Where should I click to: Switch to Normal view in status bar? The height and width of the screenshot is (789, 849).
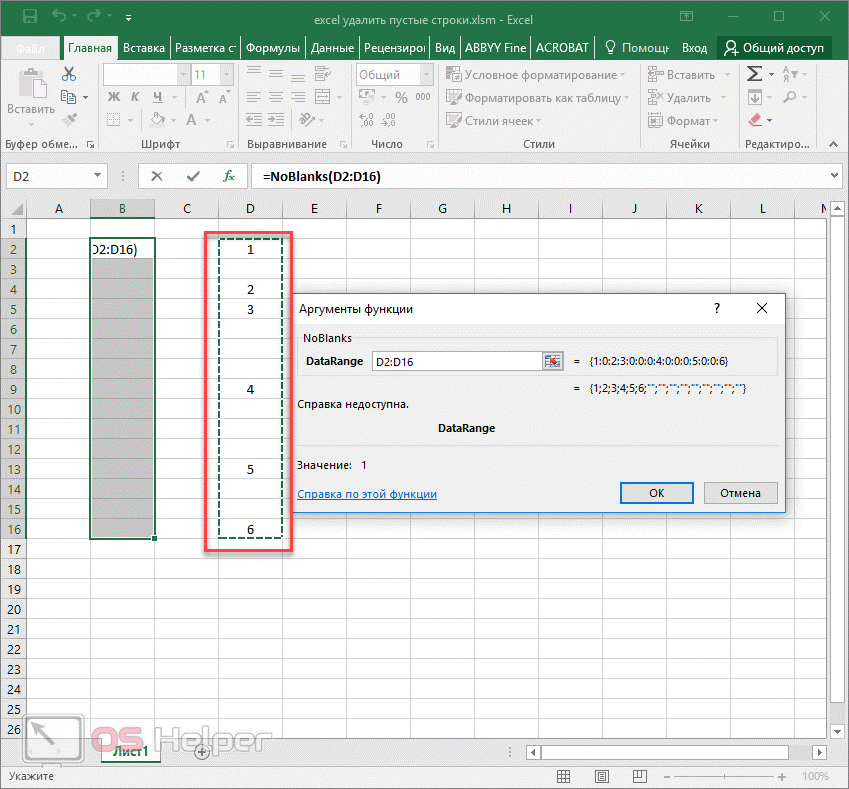(563, 776)
